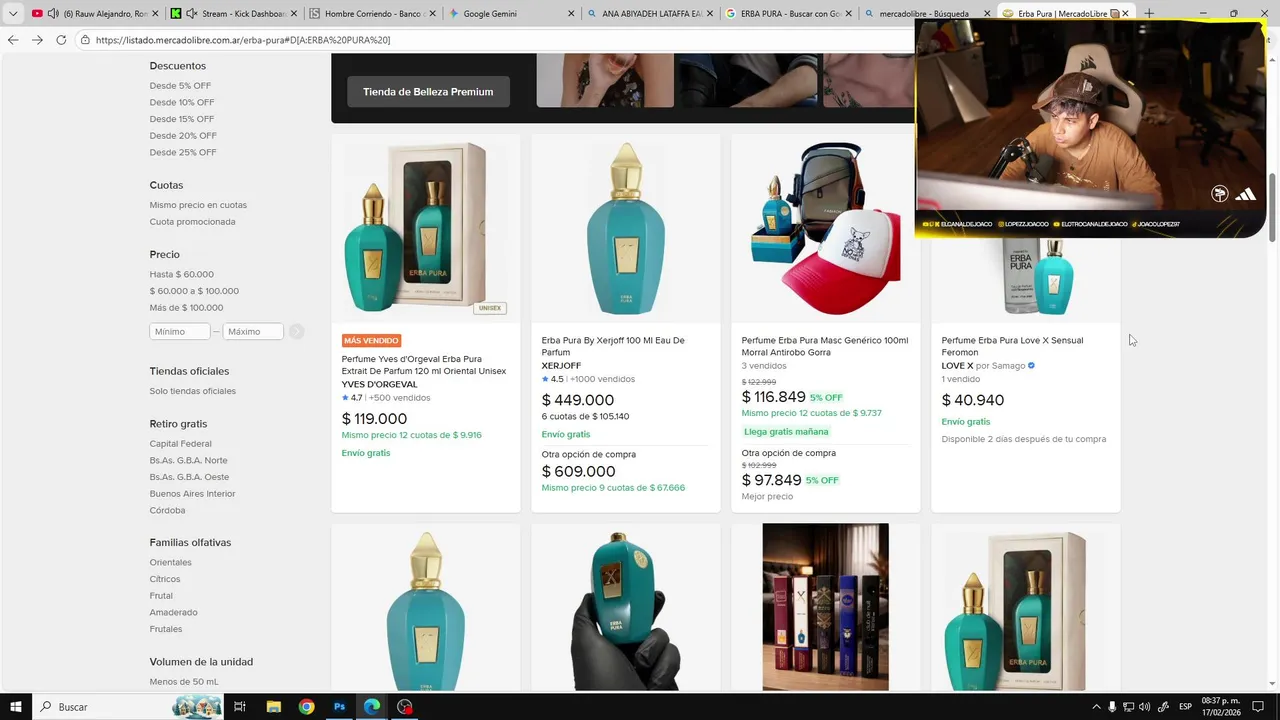Click the taskbar Buscar search box

point(130,707)
